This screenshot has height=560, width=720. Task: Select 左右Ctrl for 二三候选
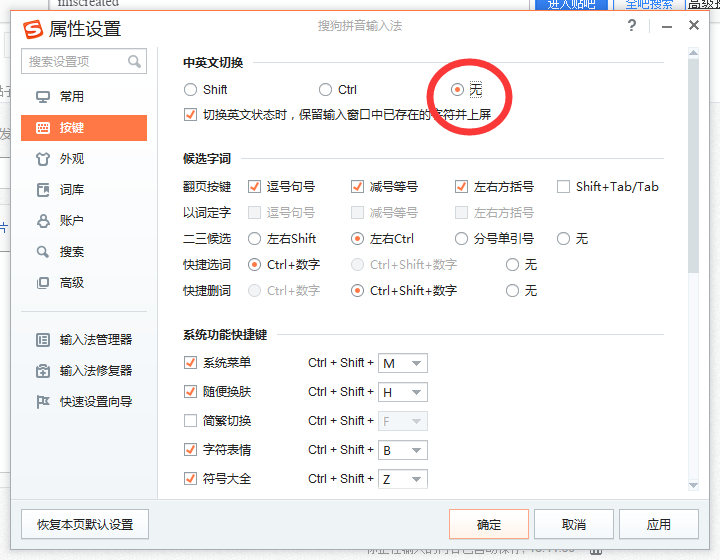(357, 239)
